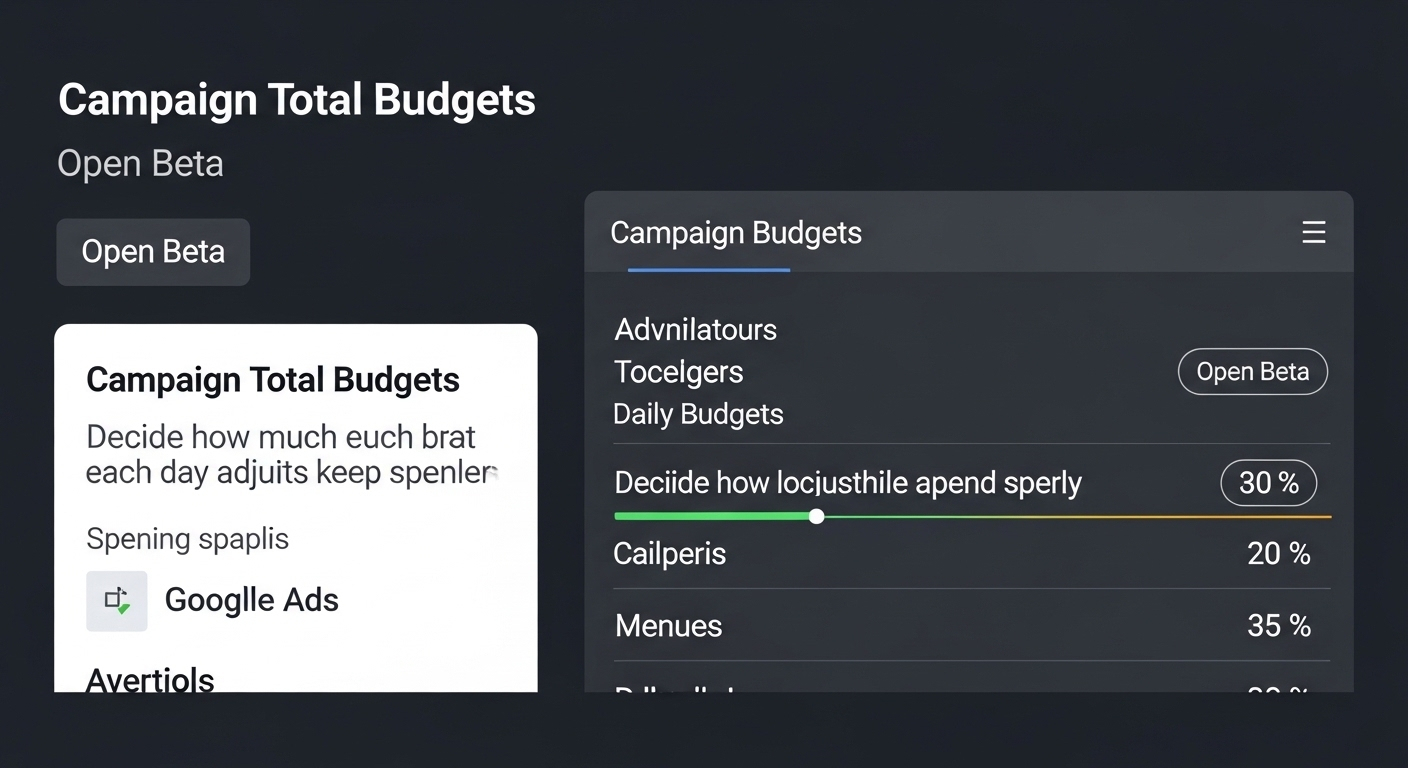Click the Advnilatours item
The height and width of the screenshot is (768, 1408).
click(x=695, y=330)
